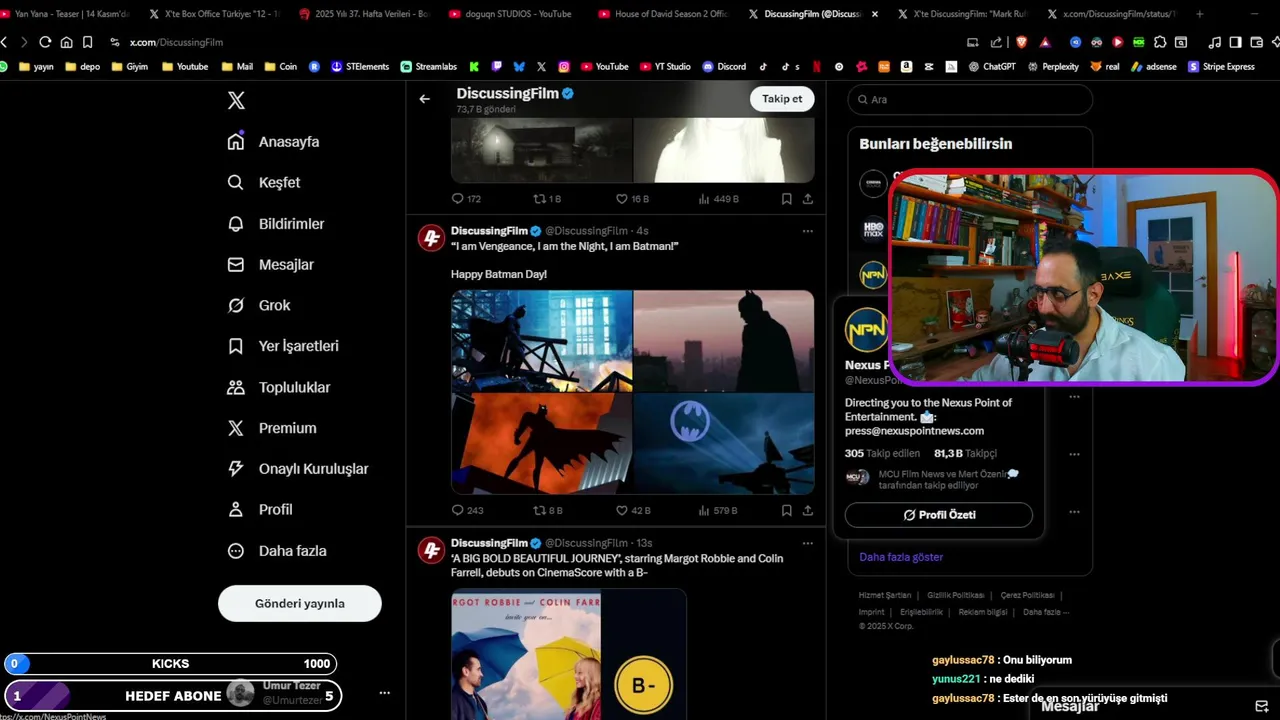The width and height of the screenshot is (1280, 720).
Task: Switch to House of David Season 2 tab
Action: click(x=663, y=14)
